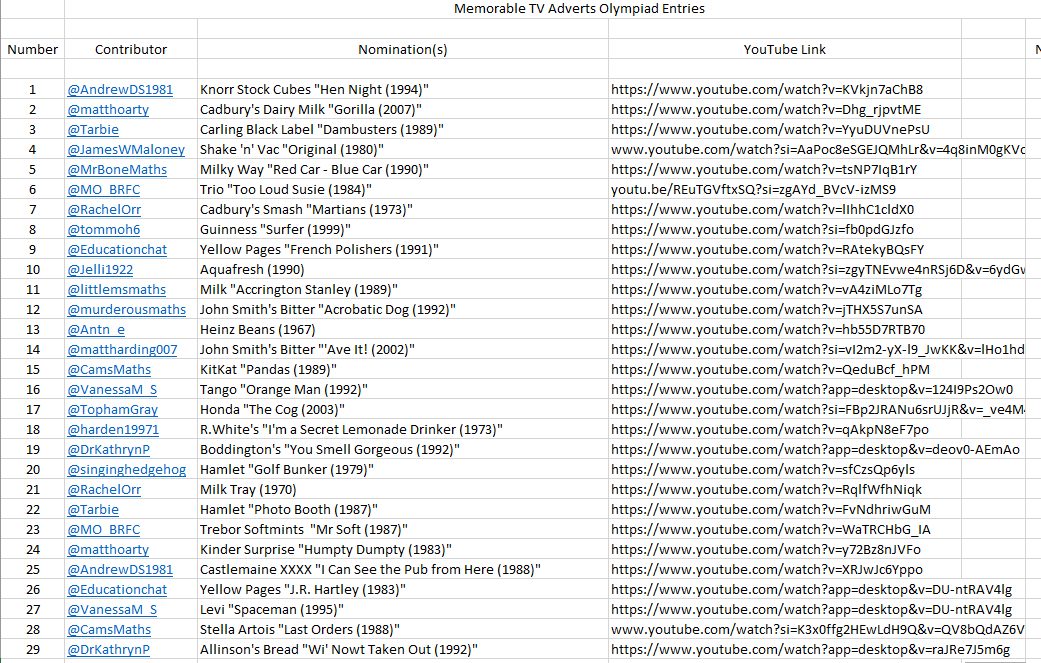1041x663 pixels.
Task: Open the @AndrewDS1981 link in row 1
Action: coord(120,90)
